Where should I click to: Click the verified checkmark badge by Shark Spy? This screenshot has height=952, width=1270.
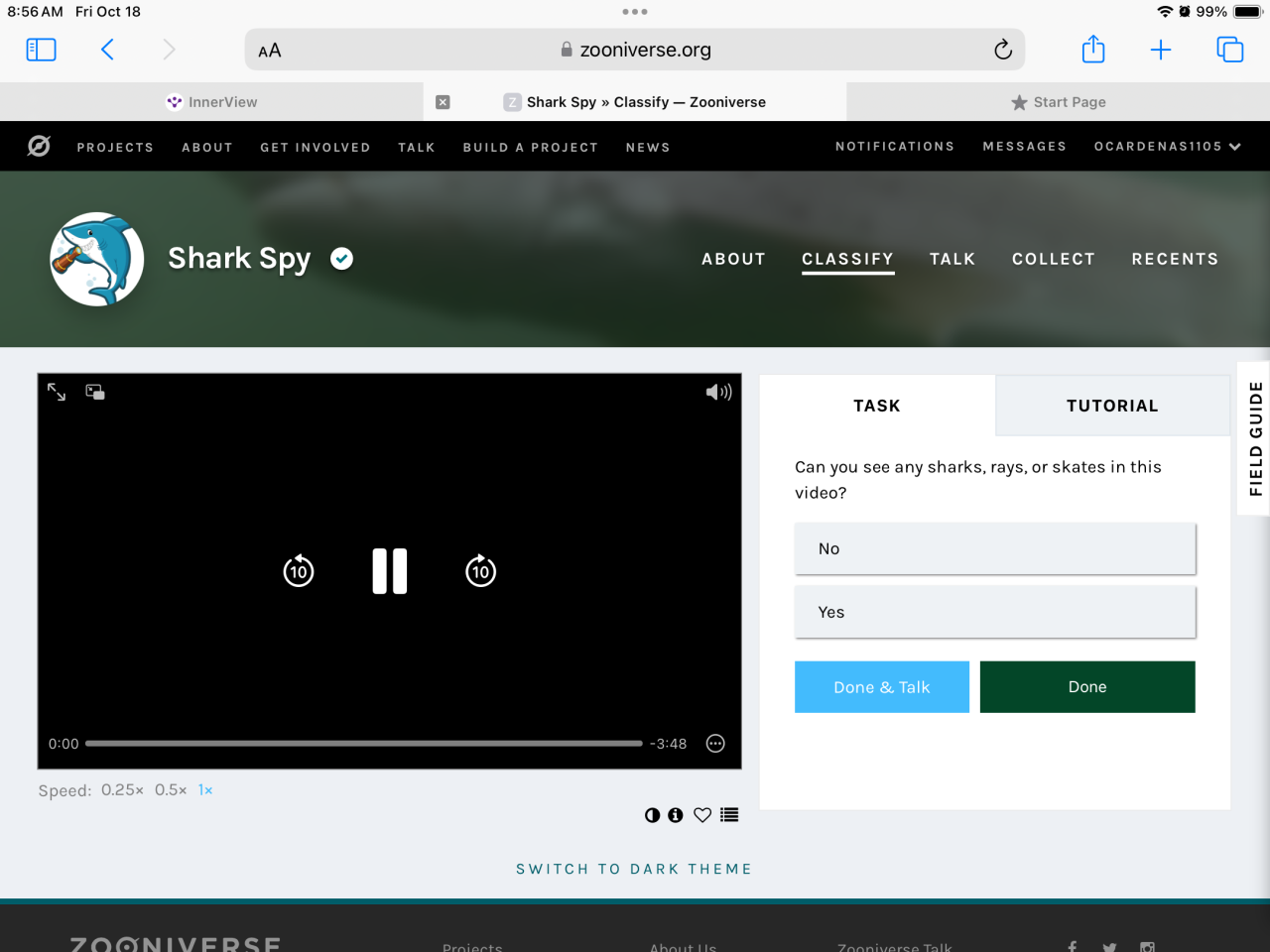[341, 259]
